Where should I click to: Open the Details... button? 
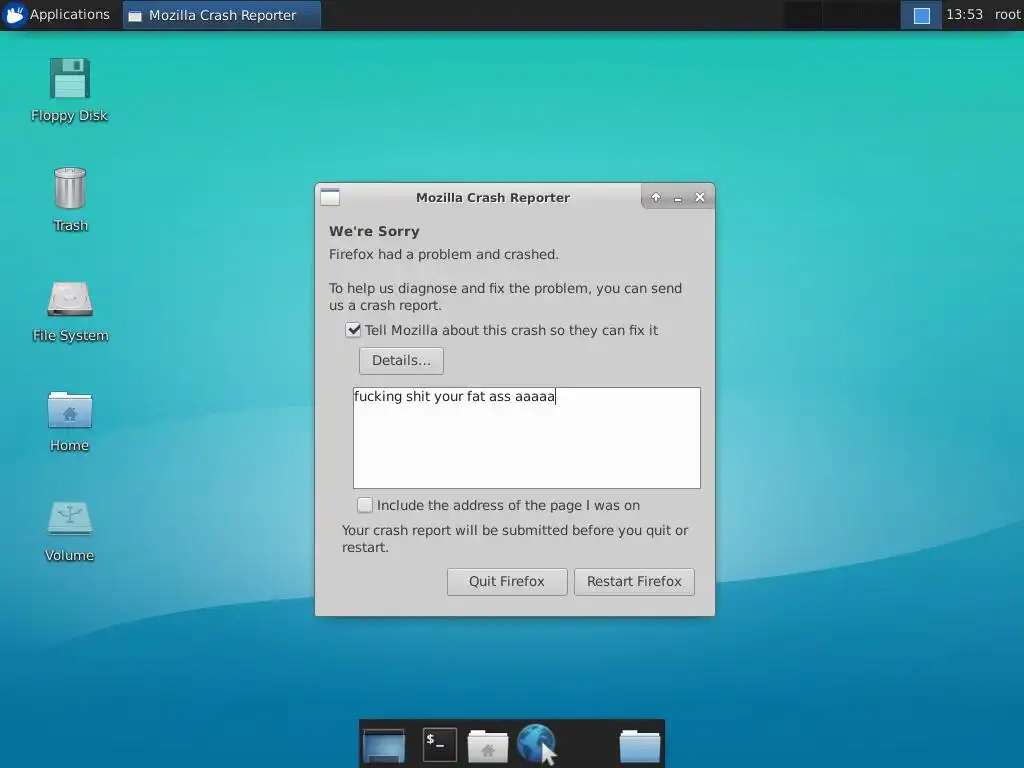401,360
